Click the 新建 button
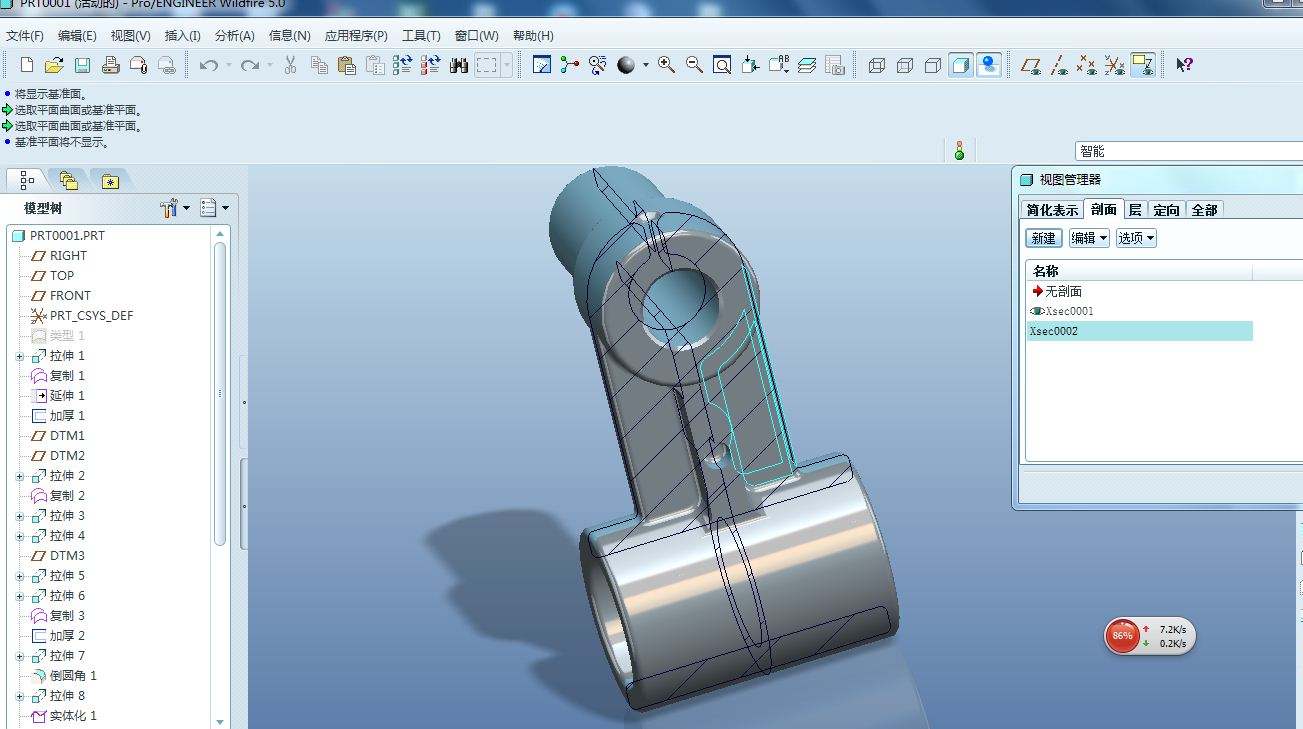 coord(1043,238)
